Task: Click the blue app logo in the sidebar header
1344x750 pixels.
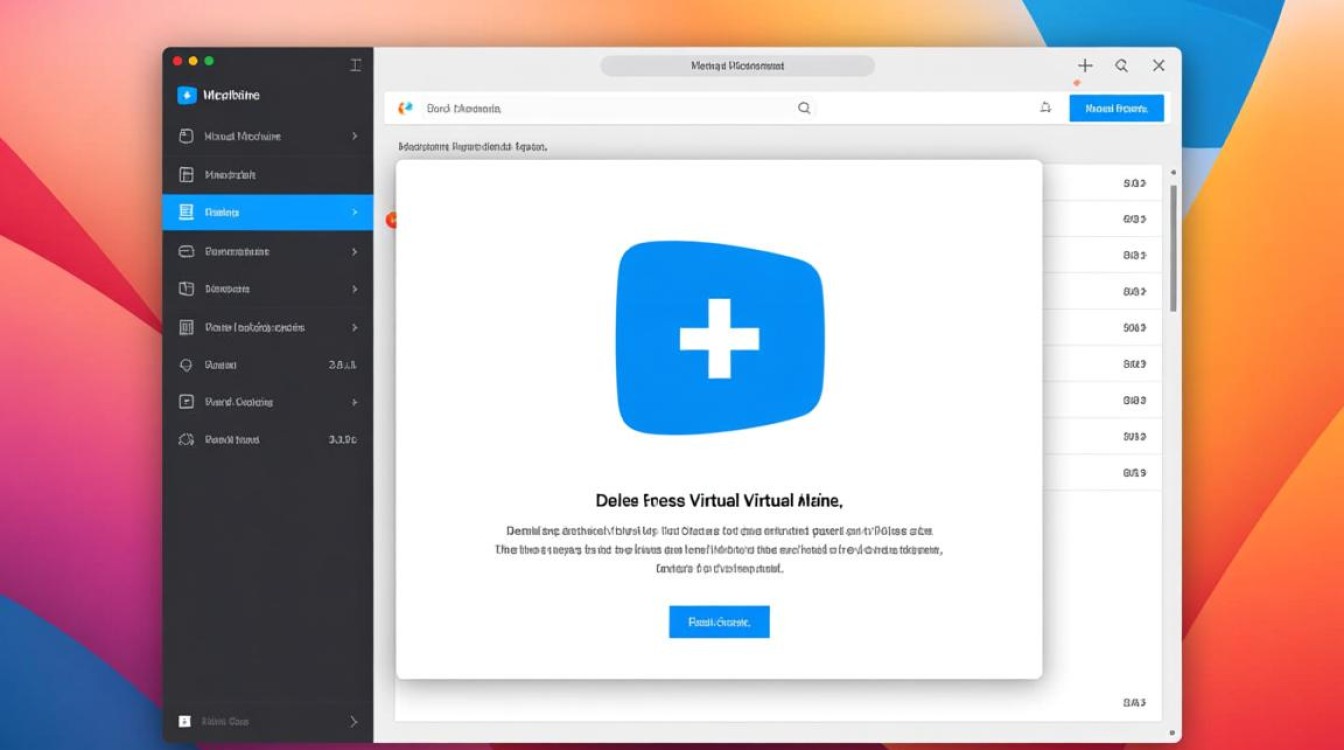Action: click(186, 95)
